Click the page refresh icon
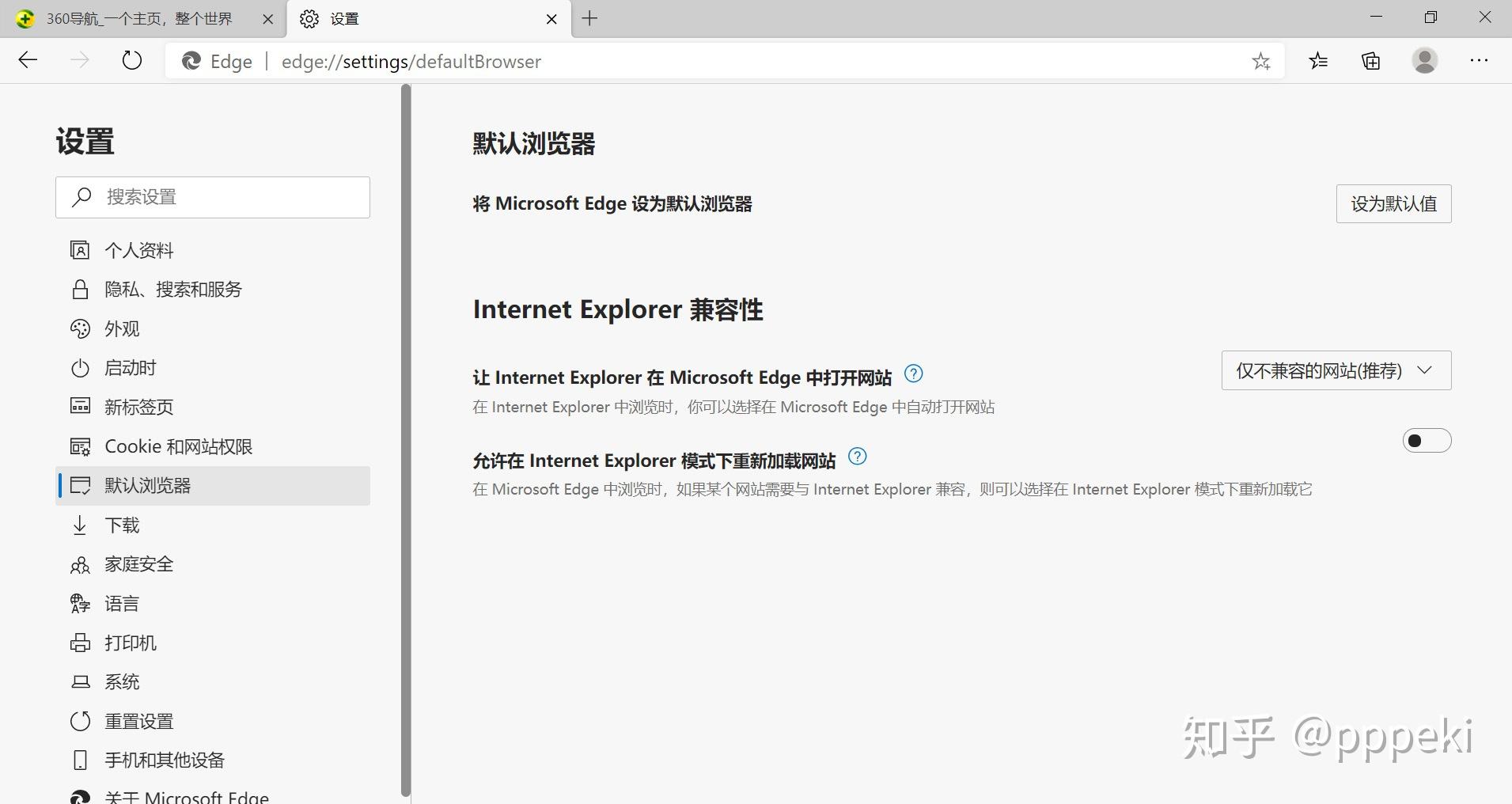Image resolution: width=1512 pixels, height=804 pixels. tap(131, 60)
